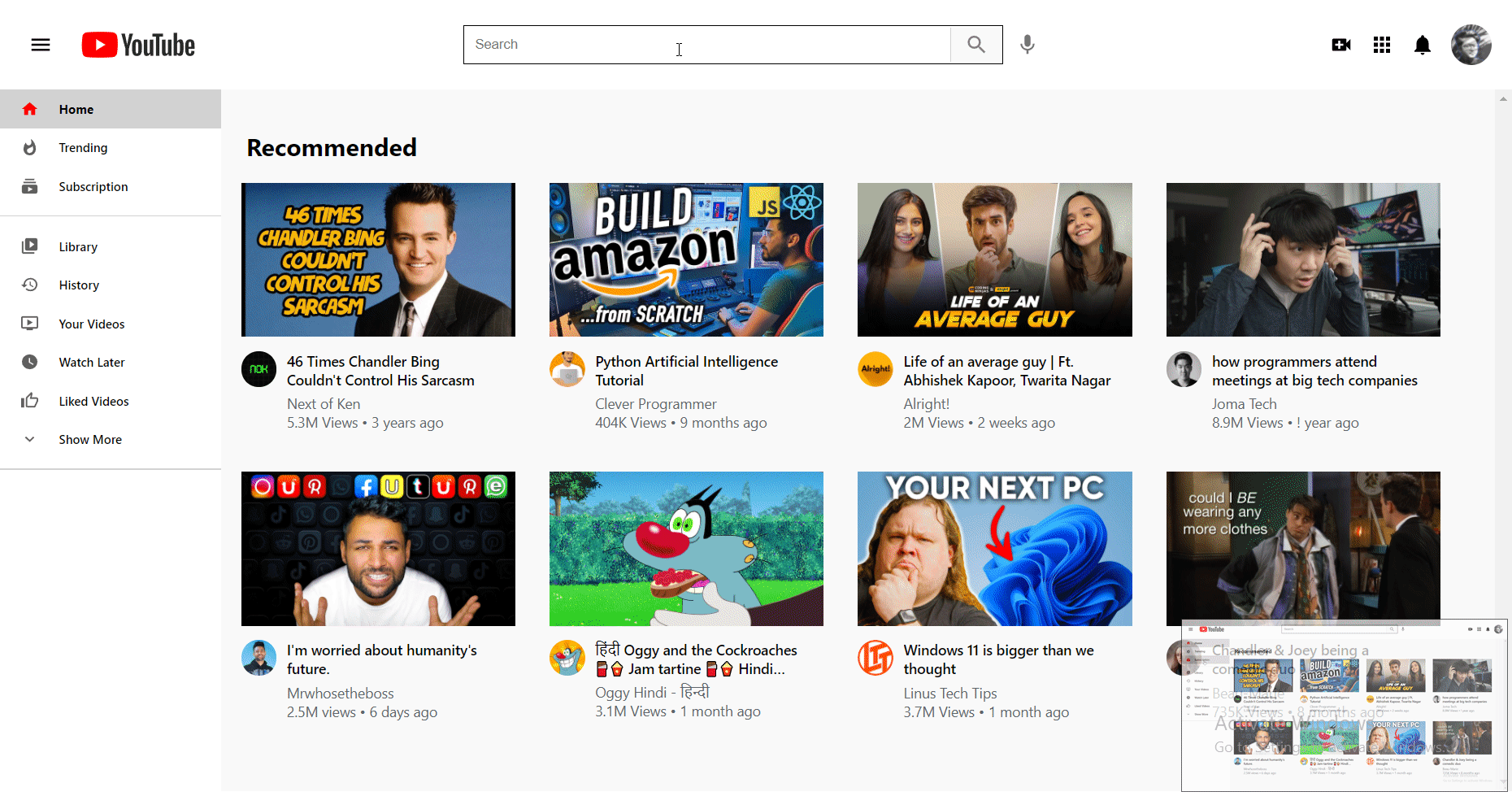Activate voice search microphone icon
This screenshot has height=796, width=1512.
click(1028, 45)
